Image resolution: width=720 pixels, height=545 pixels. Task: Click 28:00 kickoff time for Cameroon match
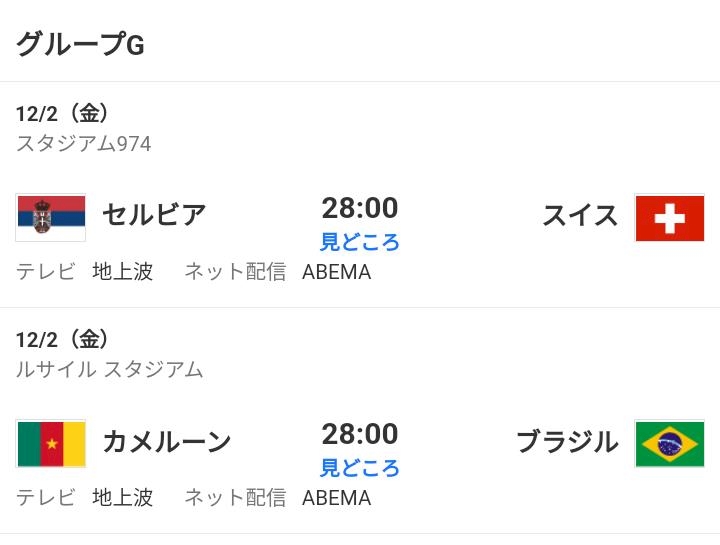[359, 434]
